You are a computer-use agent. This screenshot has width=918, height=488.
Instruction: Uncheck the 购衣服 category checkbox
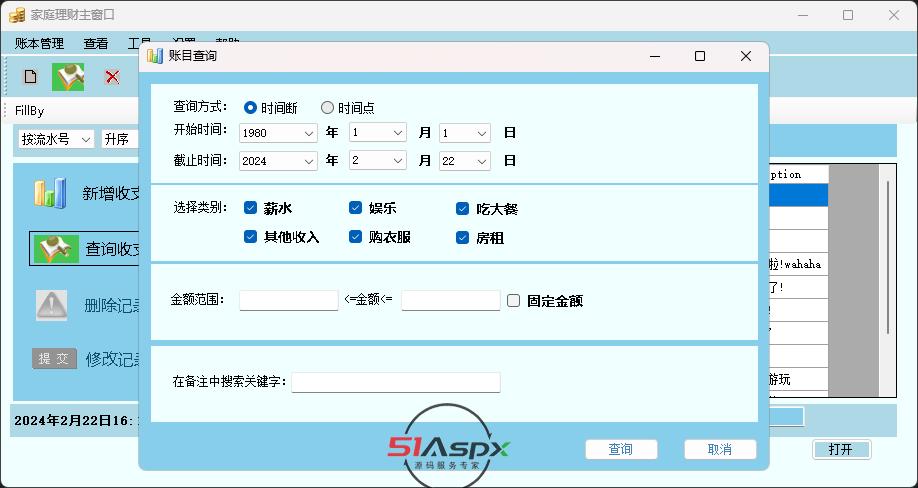click(x=355, y=236)
